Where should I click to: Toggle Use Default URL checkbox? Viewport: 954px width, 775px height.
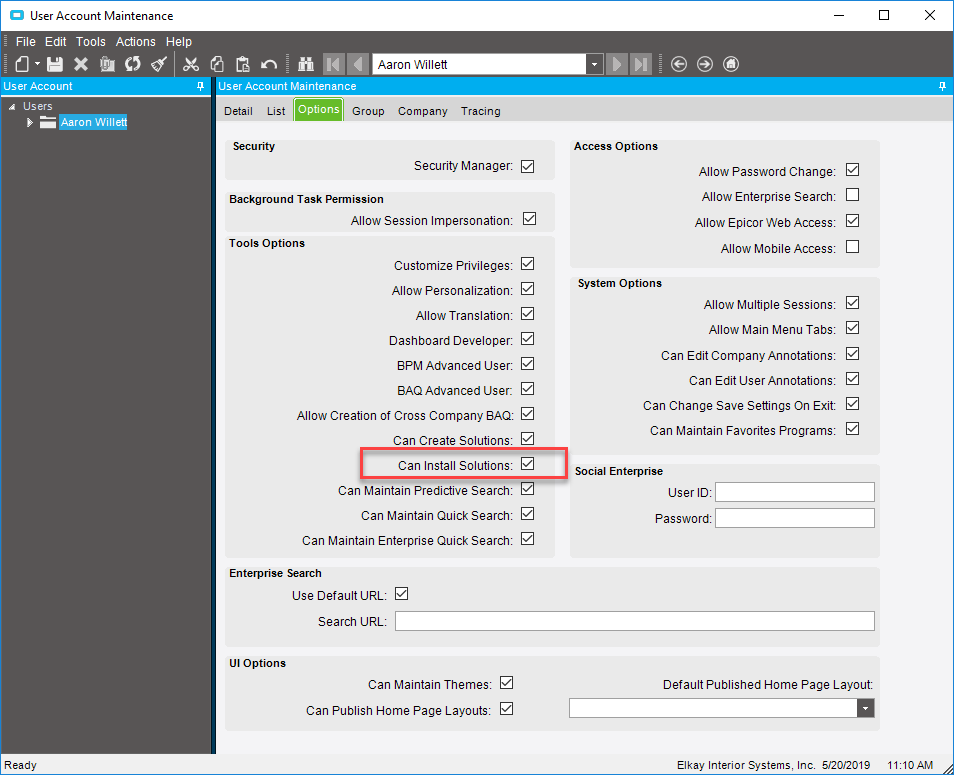[x=402, y=594]
